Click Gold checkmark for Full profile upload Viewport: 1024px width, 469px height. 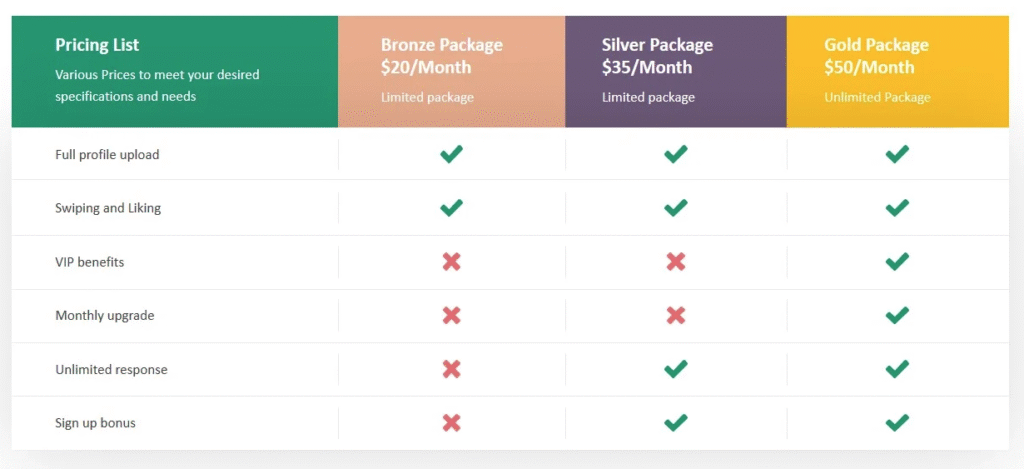(897, 154)
